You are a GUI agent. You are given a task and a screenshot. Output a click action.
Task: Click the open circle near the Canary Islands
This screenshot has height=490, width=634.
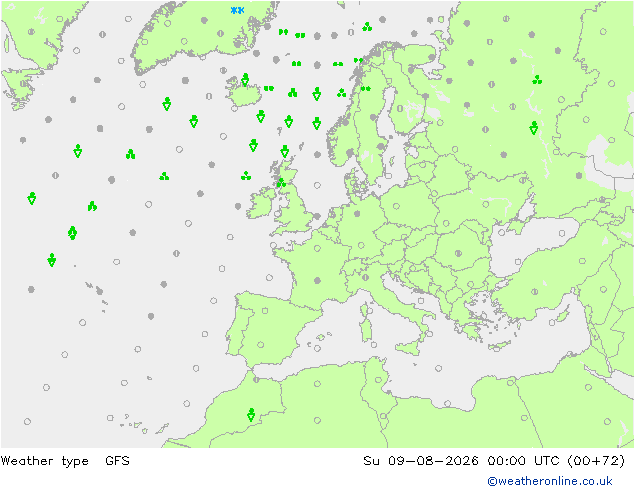point(110,418)
